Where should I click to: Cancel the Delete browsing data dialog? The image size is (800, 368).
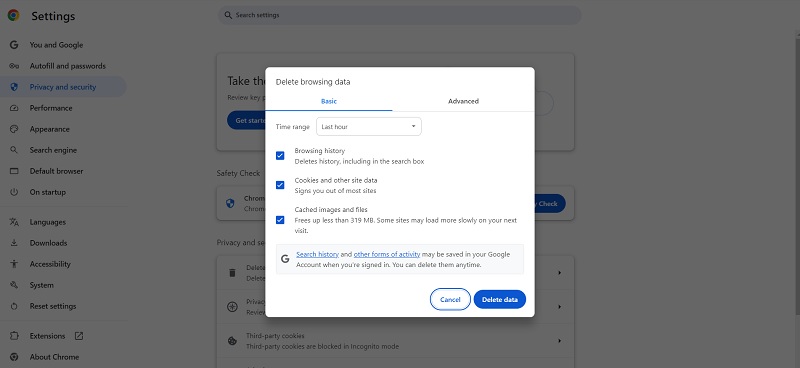pos(450,300)
